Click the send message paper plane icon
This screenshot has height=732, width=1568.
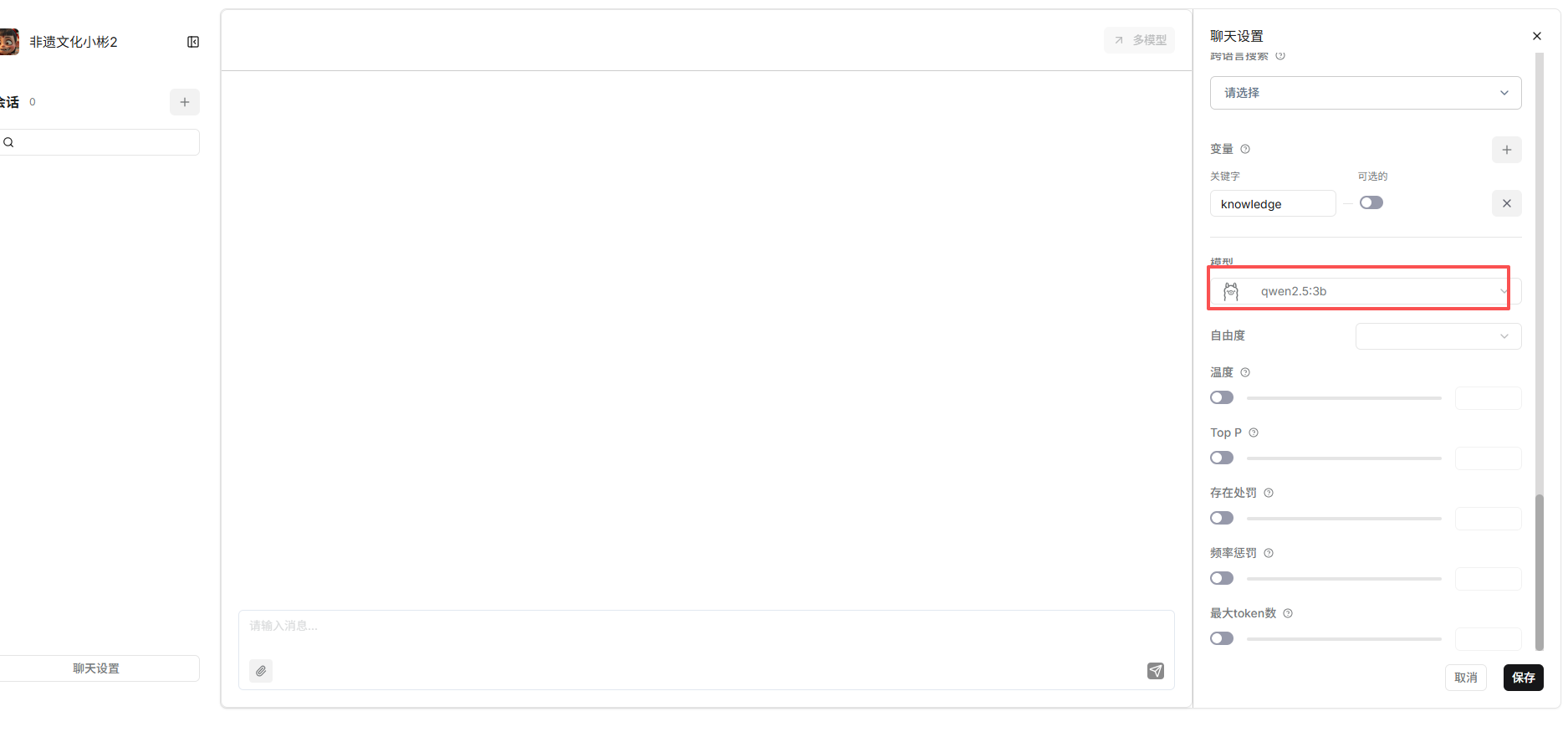(x=1155, y=671)
